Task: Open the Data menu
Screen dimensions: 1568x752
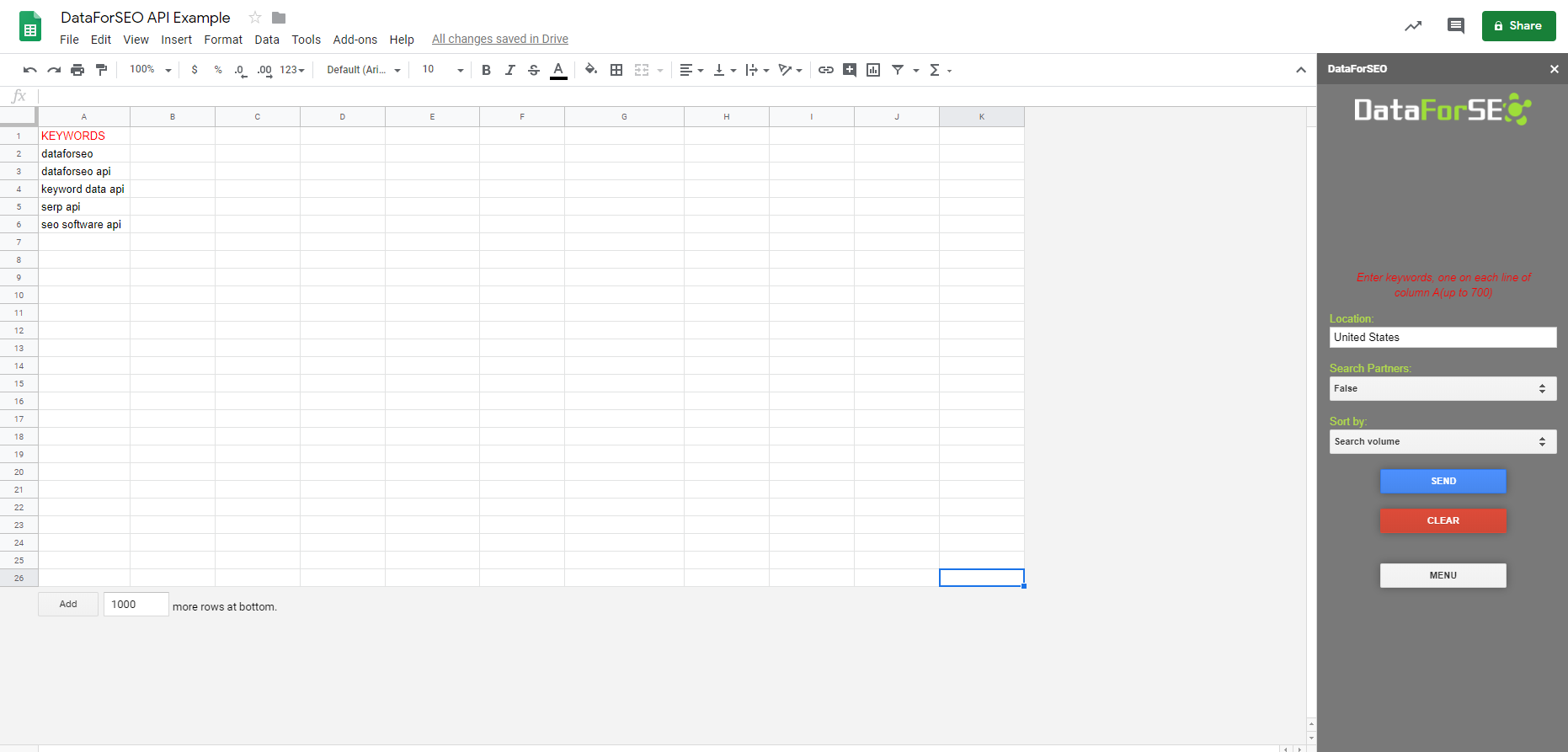Action: [x=267, y=40]
